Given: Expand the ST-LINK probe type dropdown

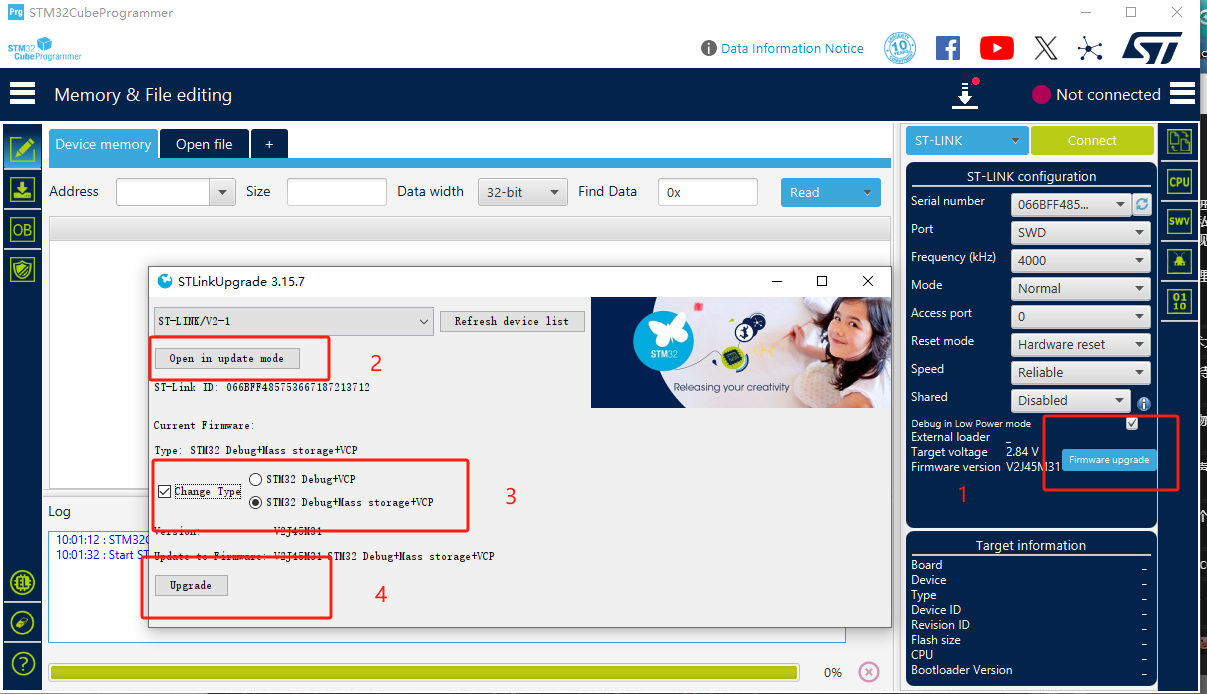Looking at the screenshot, I should [x=967, y=141].
